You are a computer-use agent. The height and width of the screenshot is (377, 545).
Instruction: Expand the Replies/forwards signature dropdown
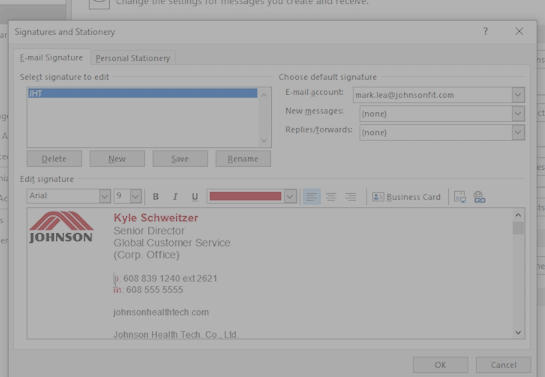pos(518,132)
